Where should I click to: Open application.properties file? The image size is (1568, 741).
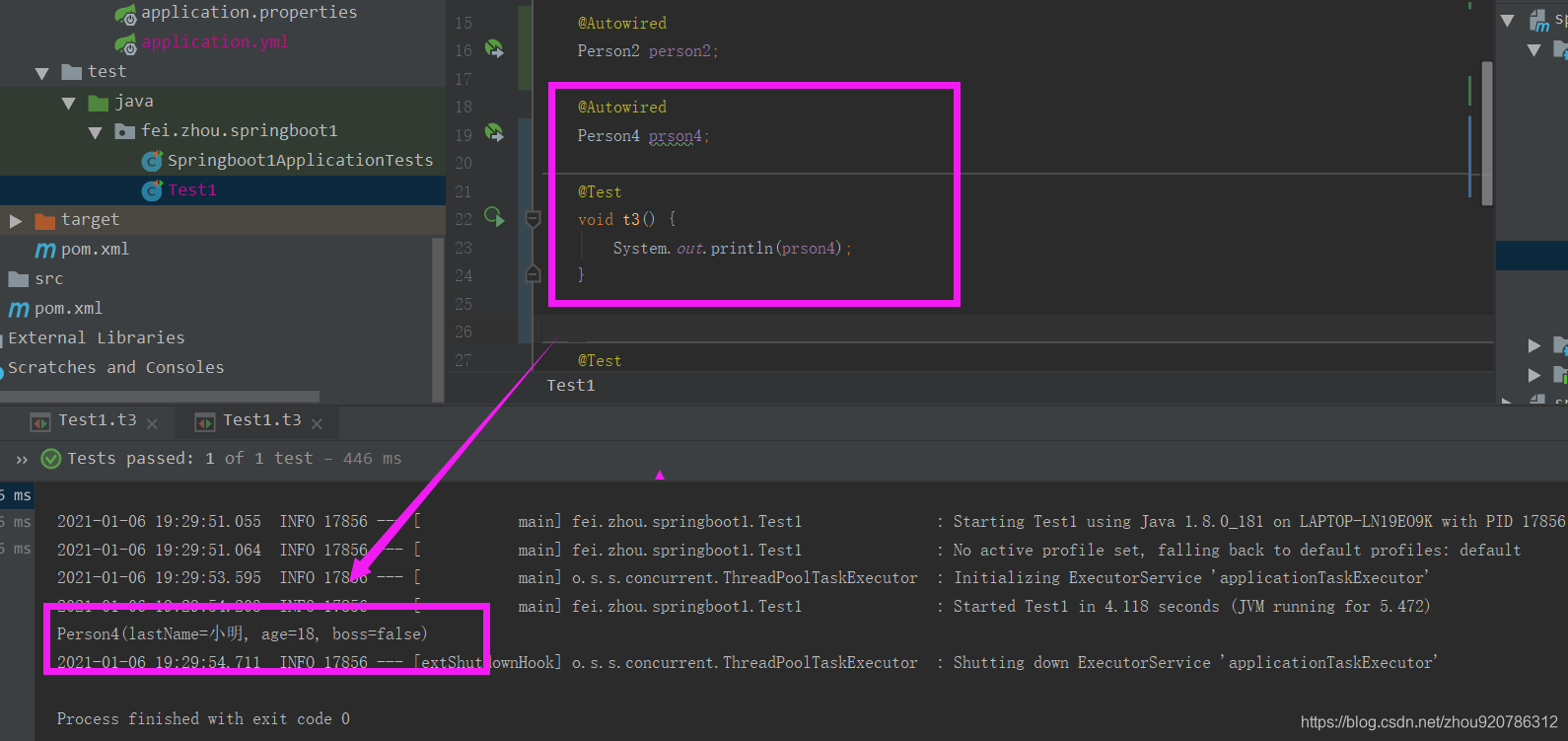coord(249,12)
